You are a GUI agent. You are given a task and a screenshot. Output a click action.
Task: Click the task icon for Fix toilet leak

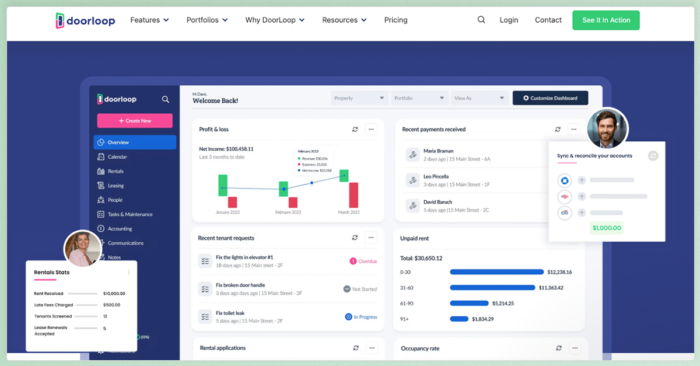pos(205,316)
